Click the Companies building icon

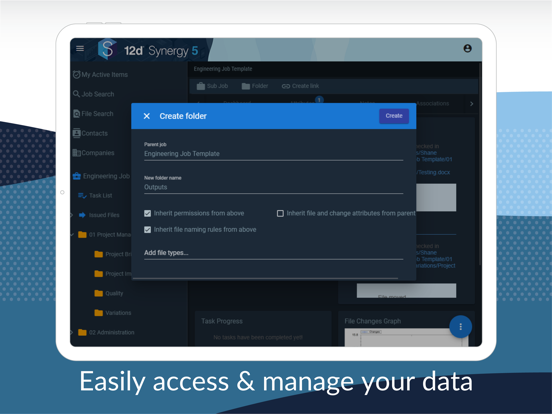[x=76, y=153]
